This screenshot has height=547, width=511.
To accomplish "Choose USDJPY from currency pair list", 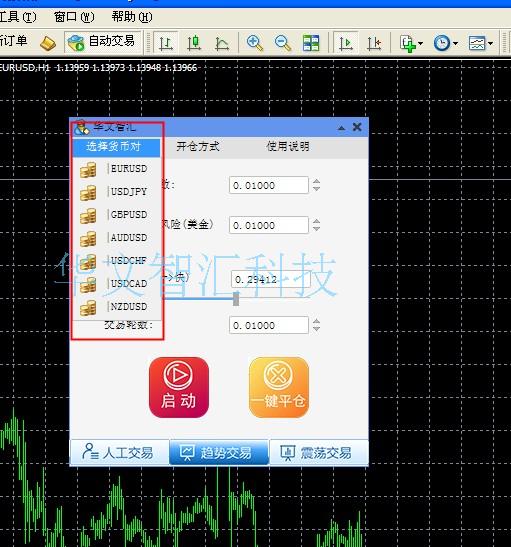I will [117, 192].
